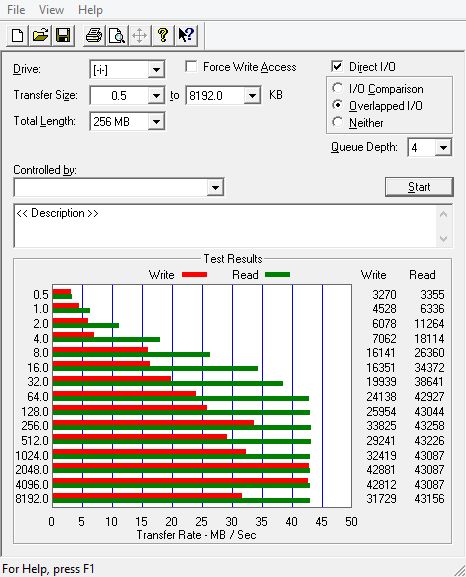Activate the context help arrow icon

point(186,36)
